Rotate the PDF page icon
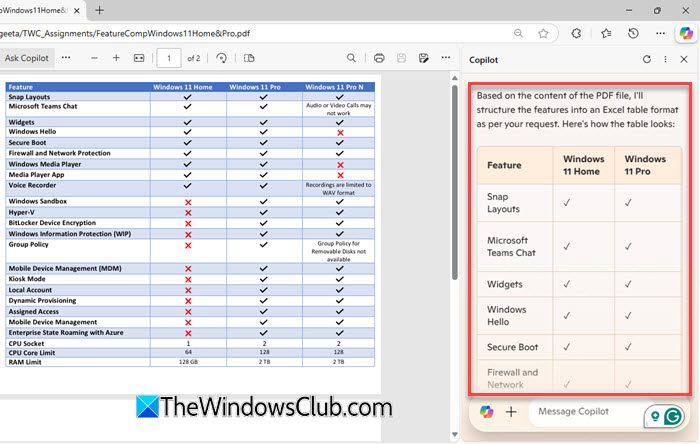This screenshot has width=700, height=444. (x=221, y=58)
